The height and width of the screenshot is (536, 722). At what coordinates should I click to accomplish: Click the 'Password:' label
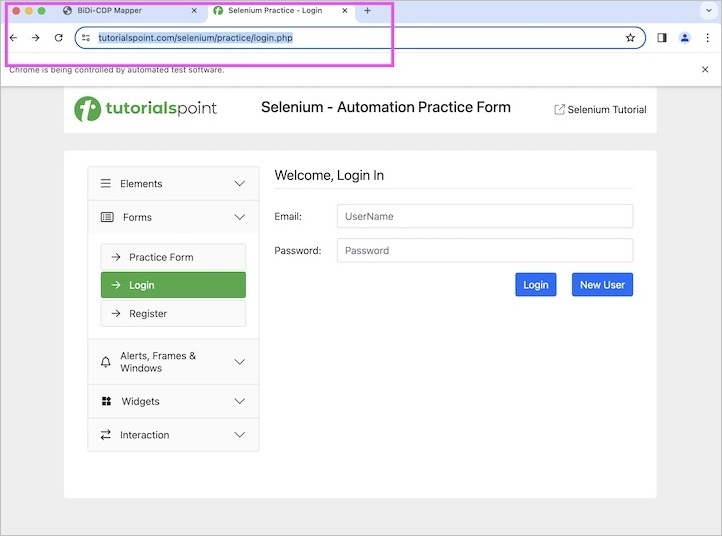tap(297, 251)
